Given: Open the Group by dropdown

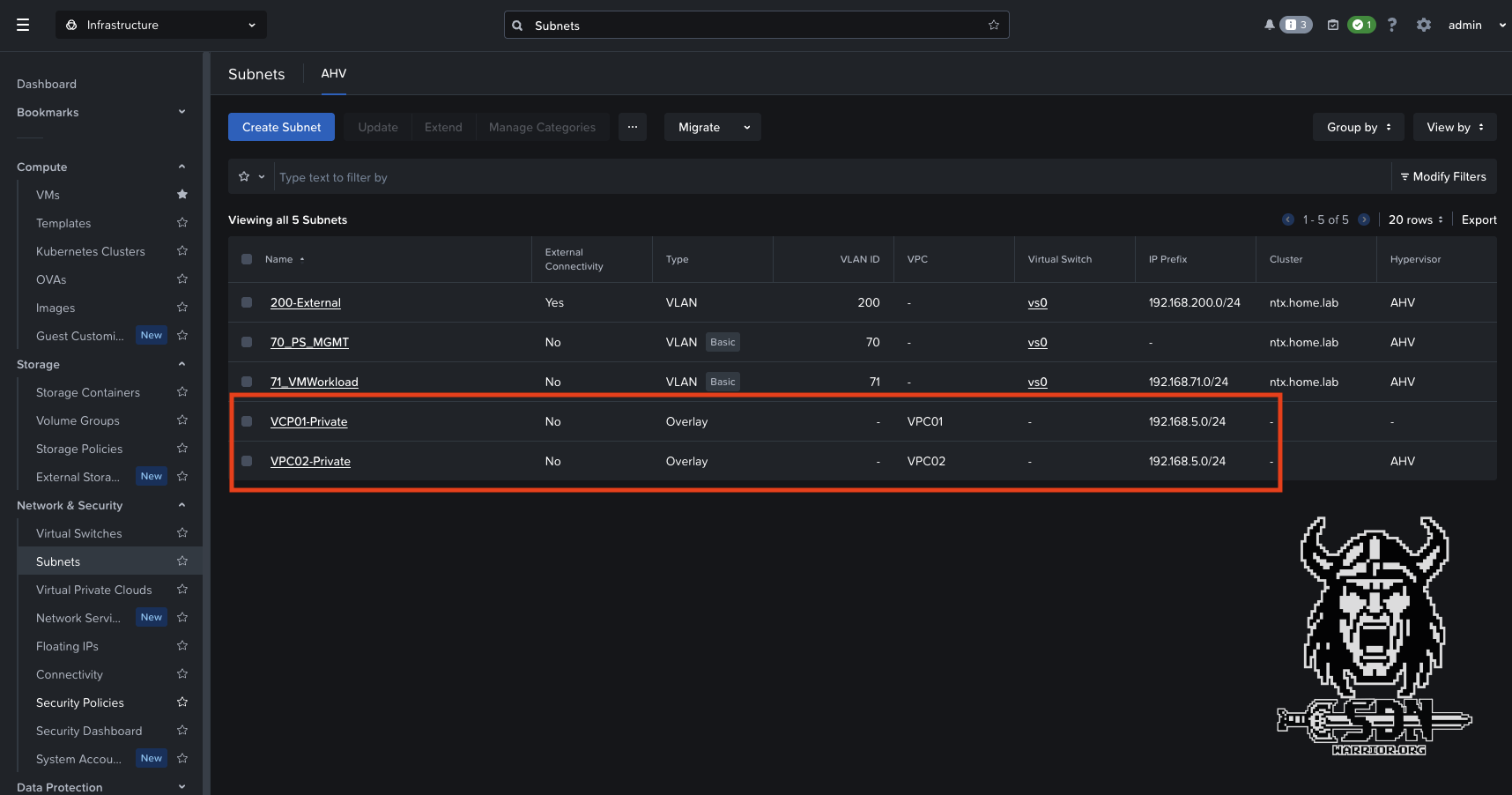Looking at the screenshot, I should (x=1358, y=127).
